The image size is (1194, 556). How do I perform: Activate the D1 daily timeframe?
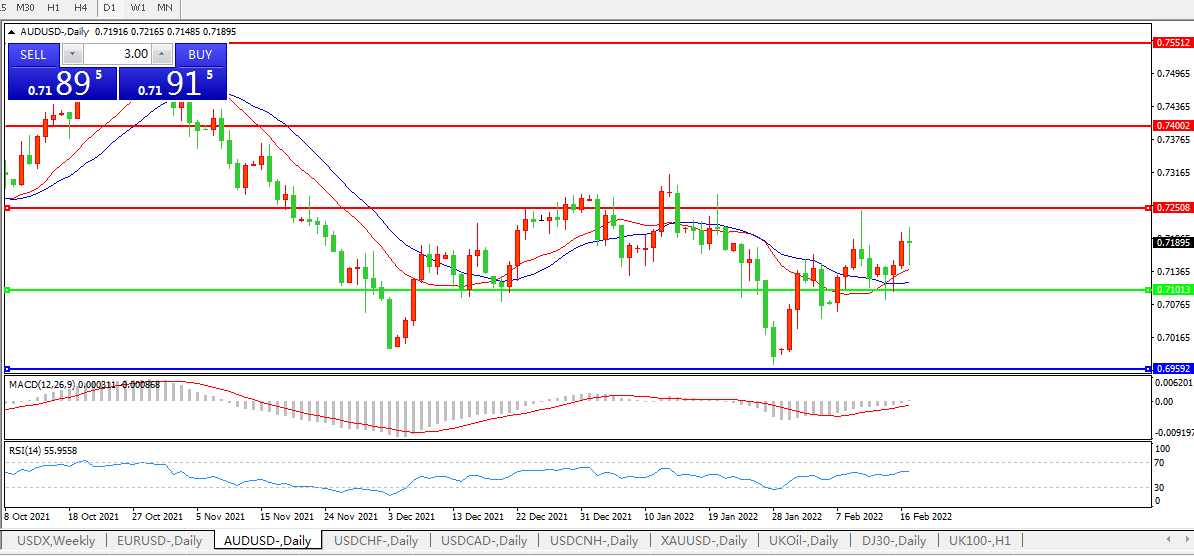pos(110,8)
